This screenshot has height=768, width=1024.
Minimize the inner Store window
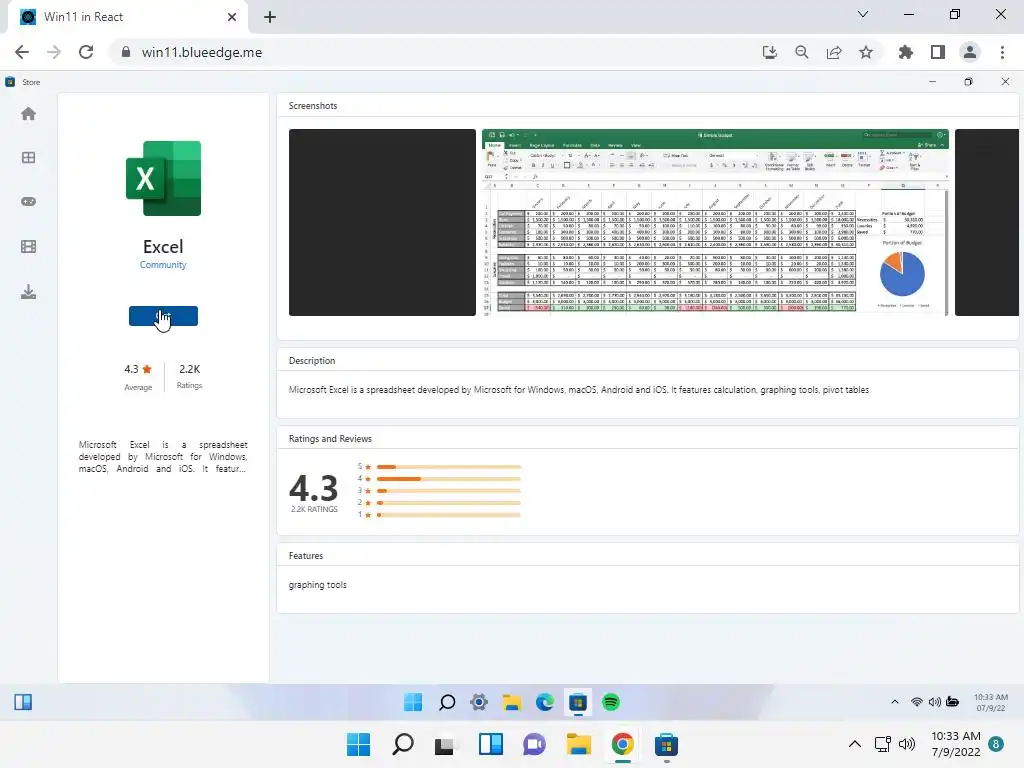pyautogui.click(x=932, y=82)
